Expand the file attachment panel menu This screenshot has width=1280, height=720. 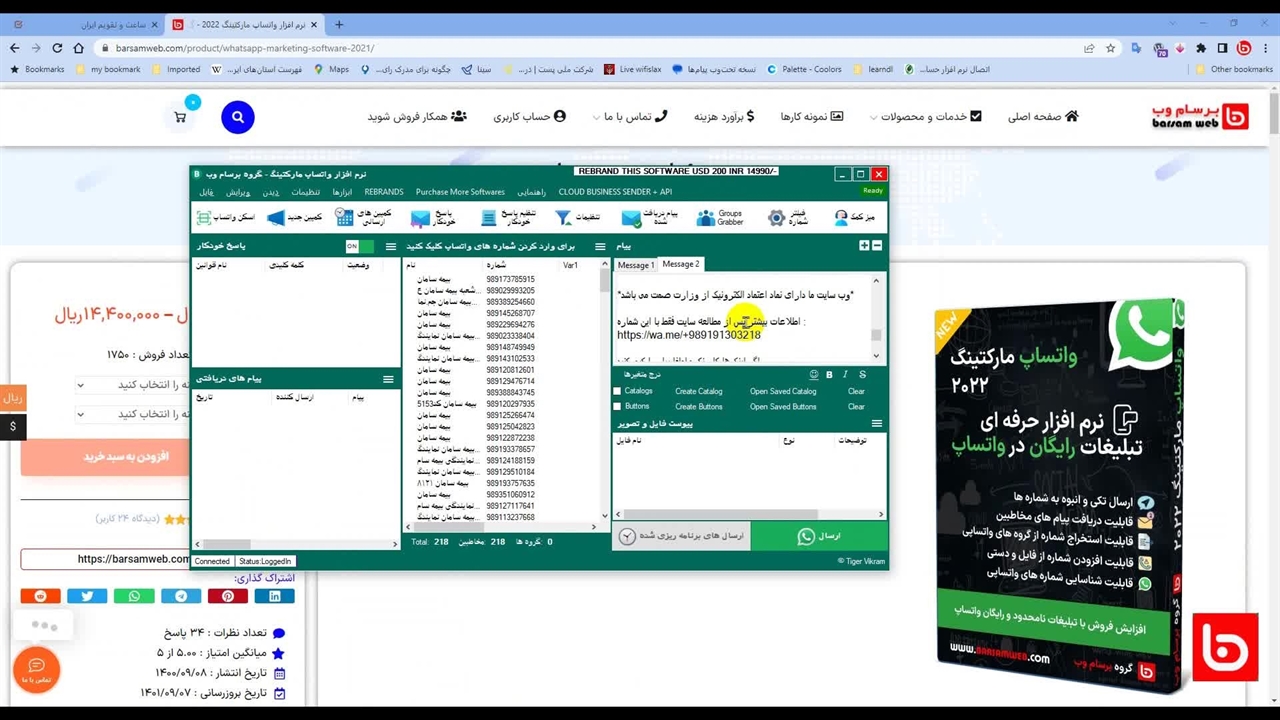coord(876,424)
